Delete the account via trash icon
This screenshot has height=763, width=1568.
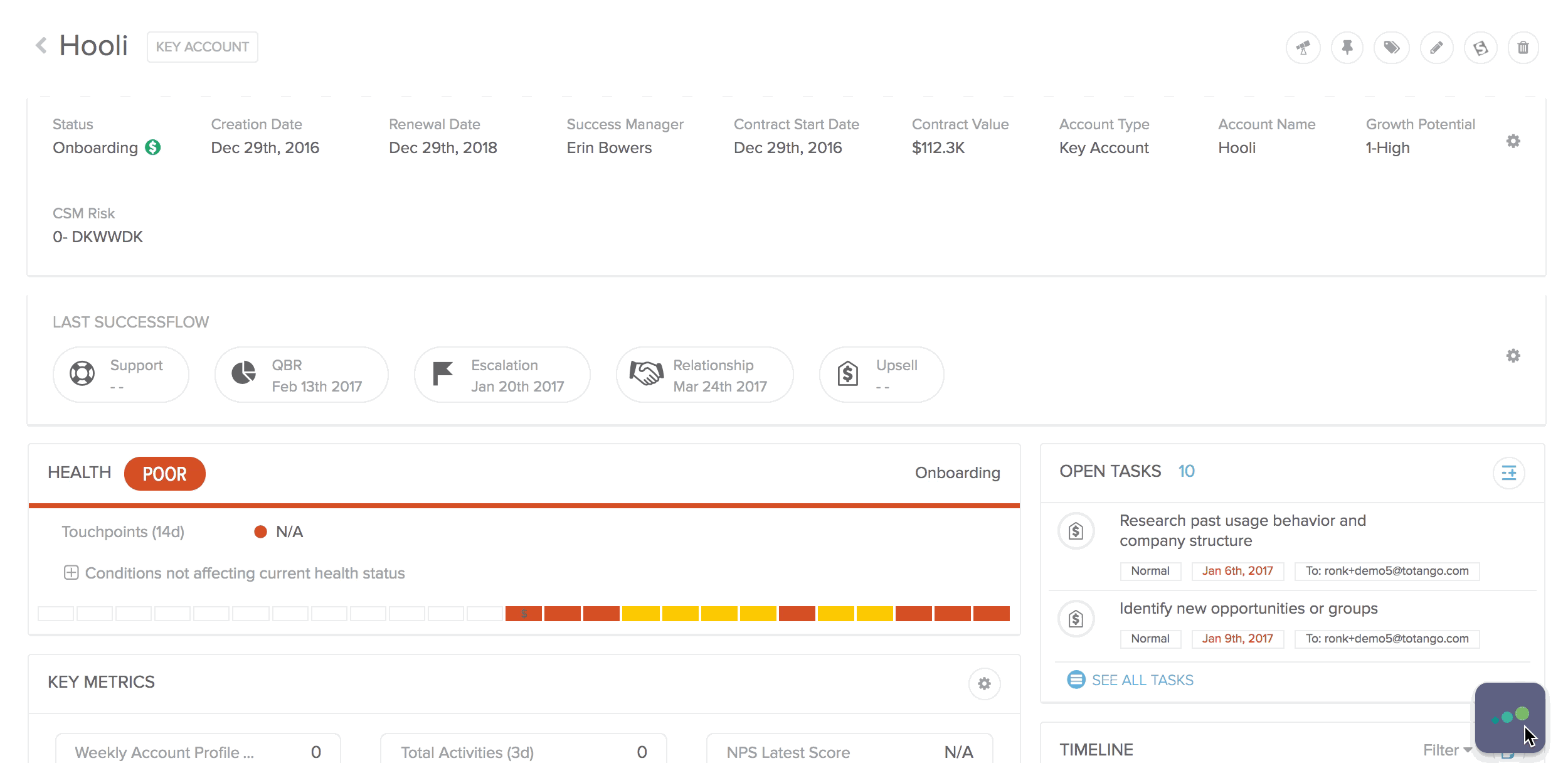coord(1525,47)
